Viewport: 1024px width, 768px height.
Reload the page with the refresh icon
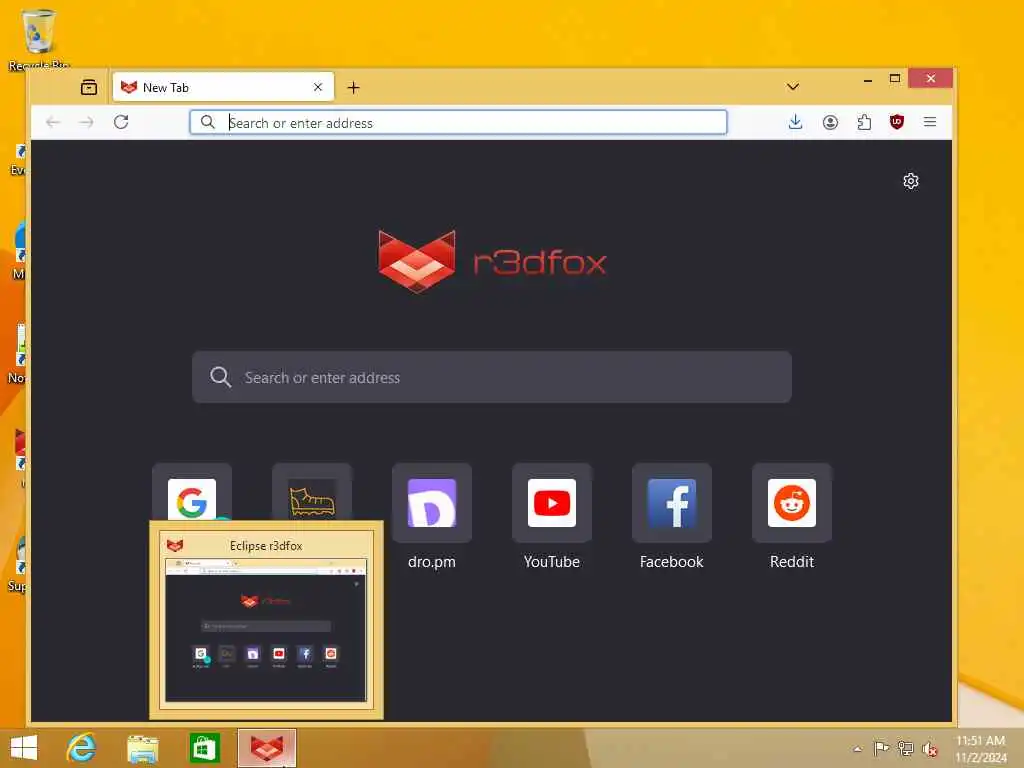click(x=121, y=122)
